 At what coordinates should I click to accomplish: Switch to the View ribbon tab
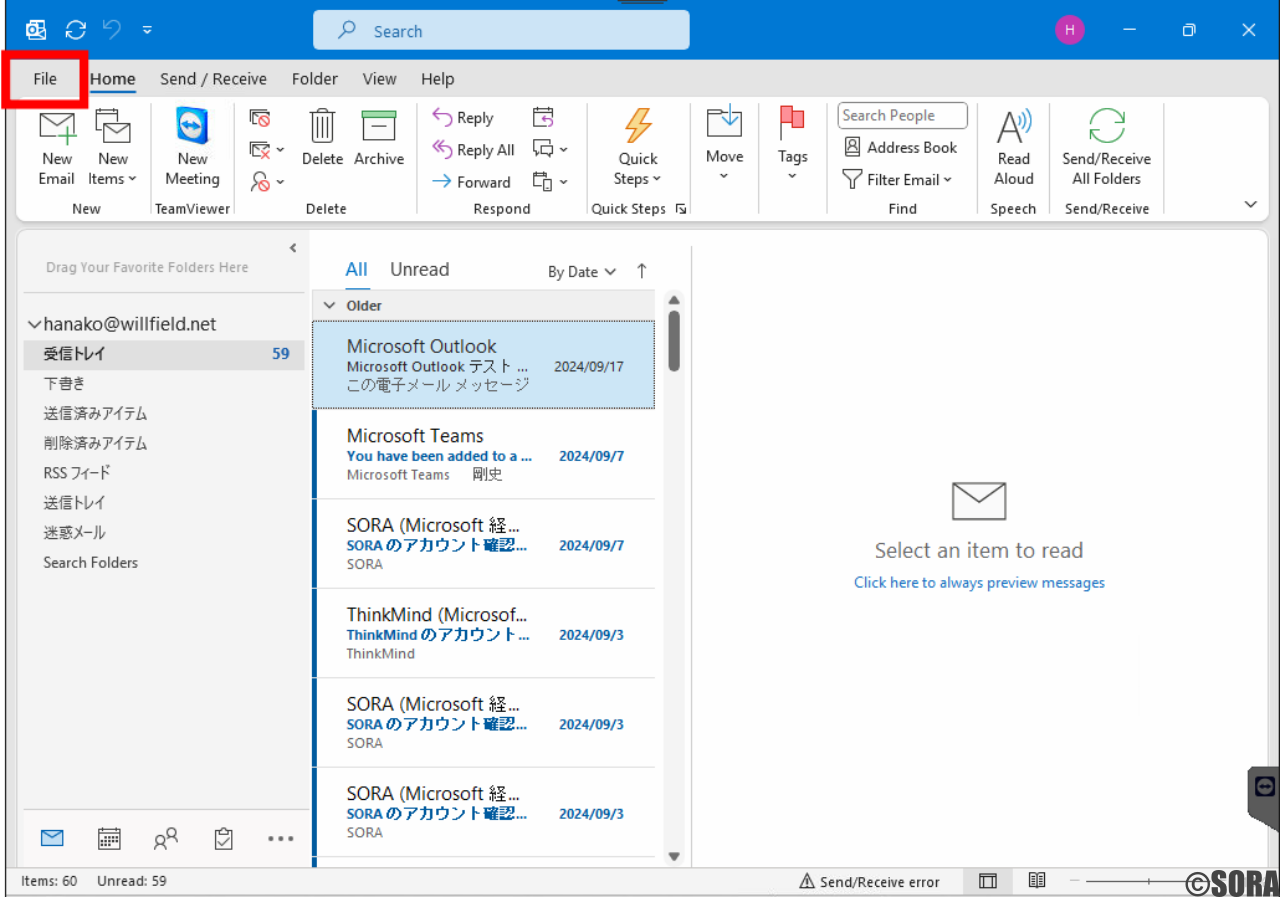tap(379, 78)
